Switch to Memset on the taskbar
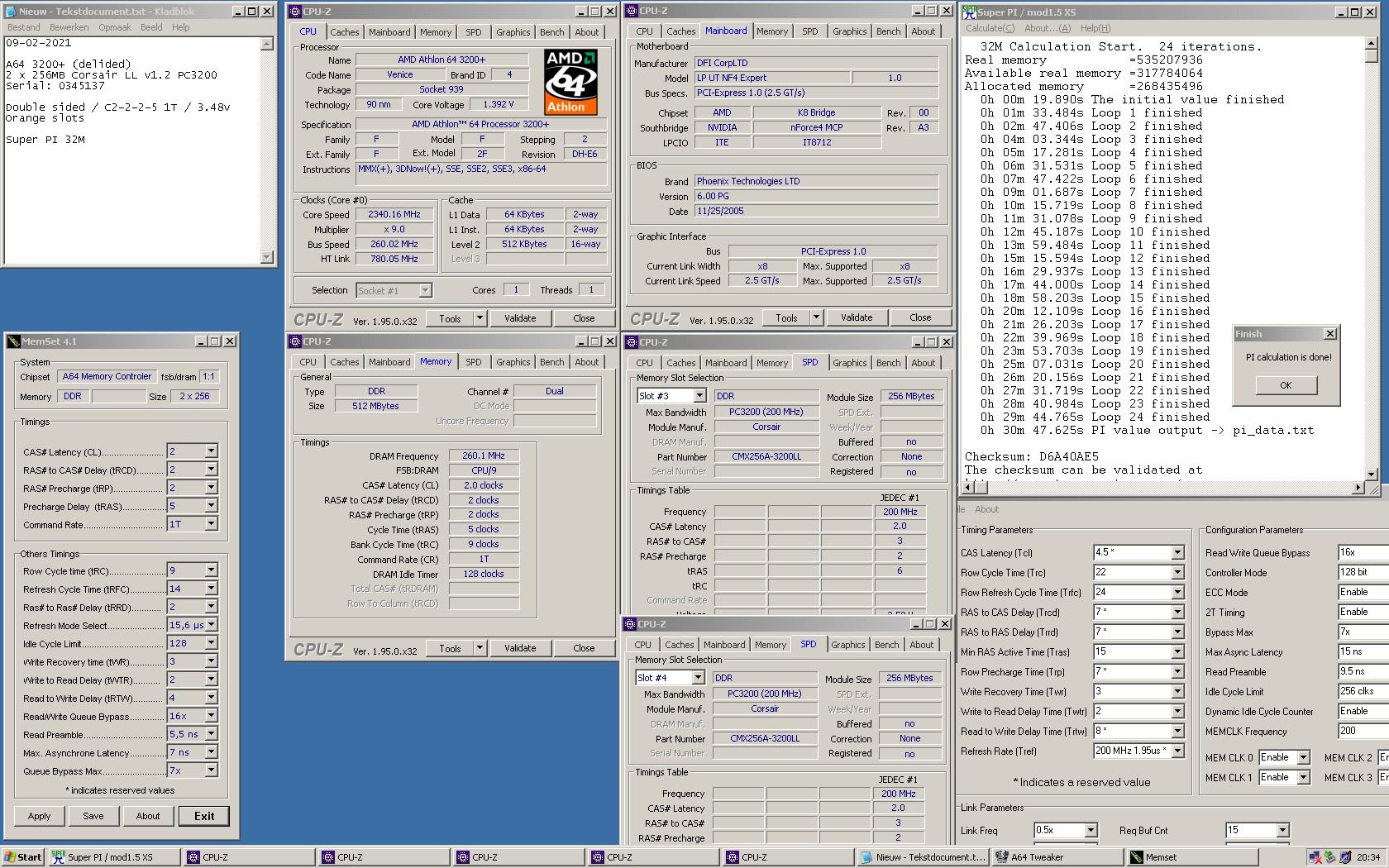This screenshot has width=1389, height=868. click(1192, 857)
